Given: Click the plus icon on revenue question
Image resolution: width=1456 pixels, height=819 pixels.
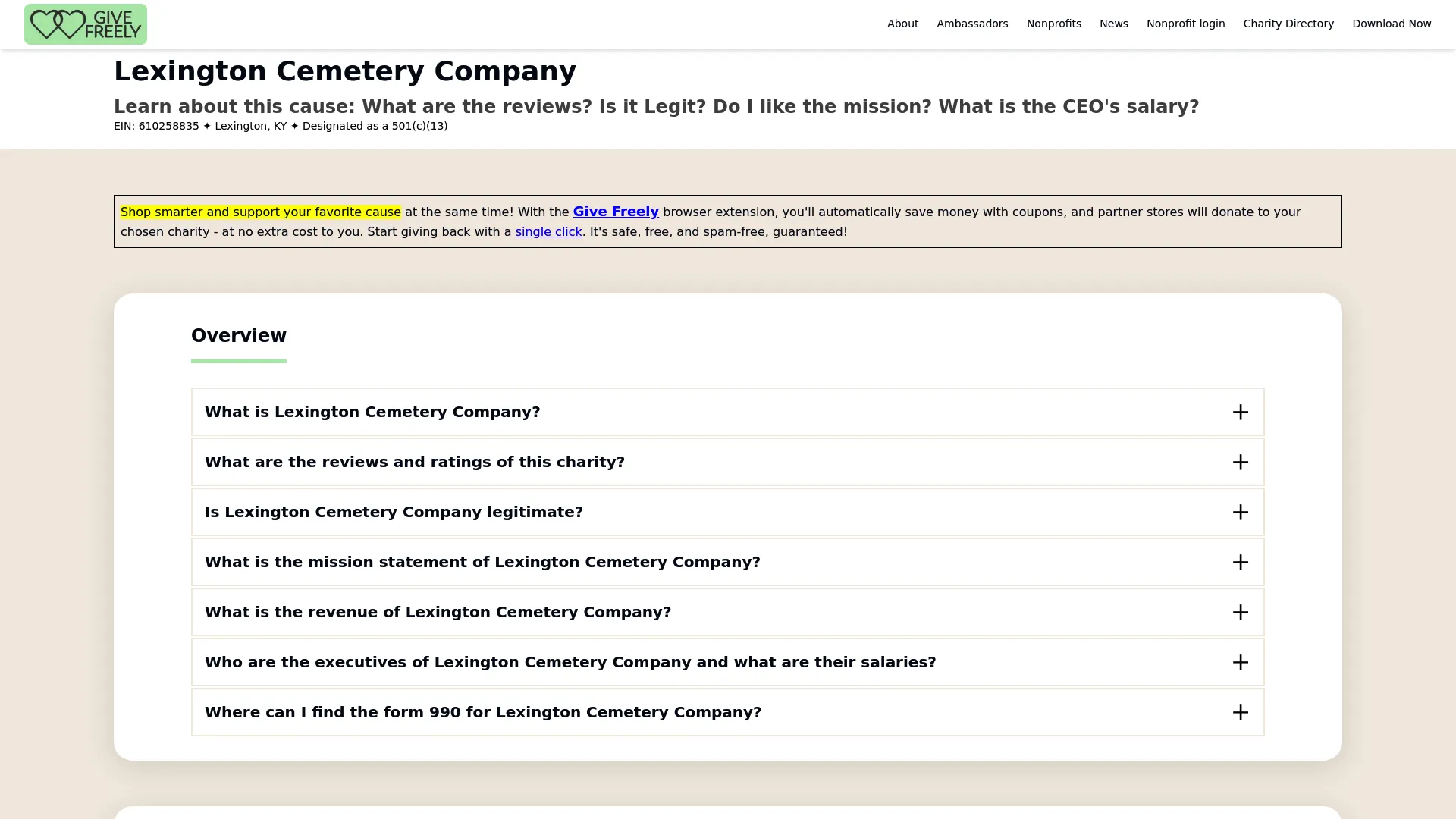Looking at the screenshot, I should tap(1241, 612).
